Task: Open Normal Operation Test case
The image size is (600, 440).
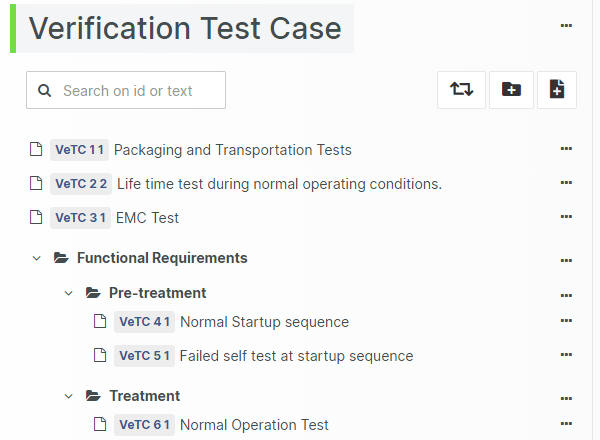Action: (254, 425)
